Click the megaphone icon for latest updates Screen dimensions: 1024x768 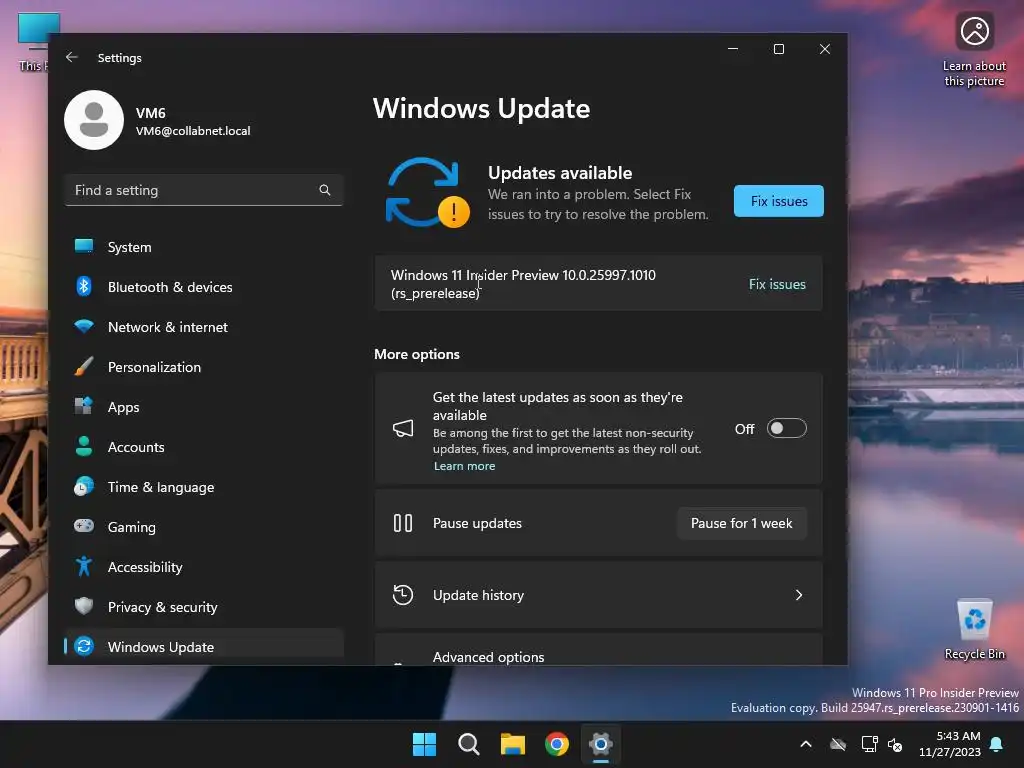(403, 428)
